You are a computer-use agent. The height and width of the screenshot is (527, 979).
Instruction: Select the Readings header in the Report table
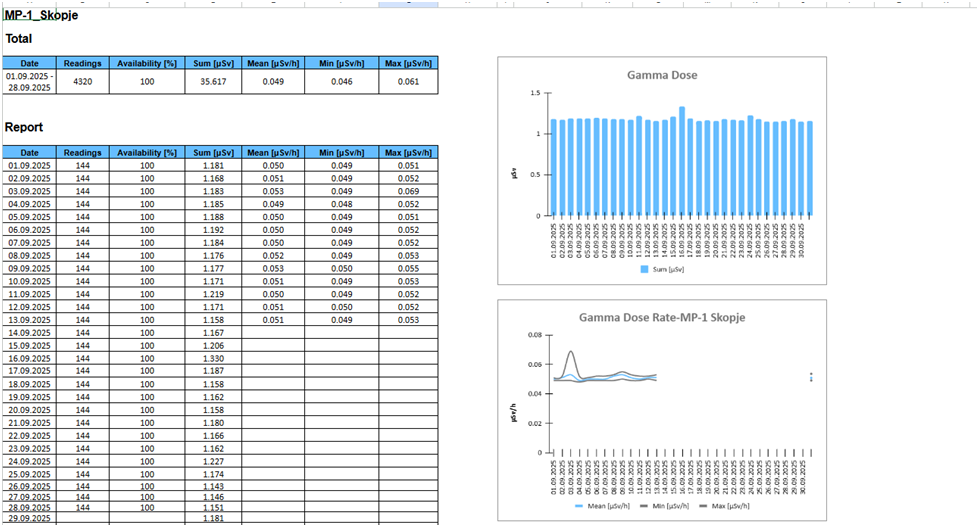click(82, 152)
